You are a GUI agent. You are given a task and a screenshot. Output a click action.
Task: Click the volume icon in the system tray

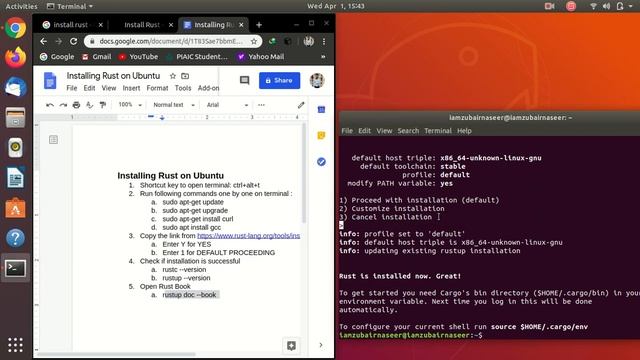607,6
